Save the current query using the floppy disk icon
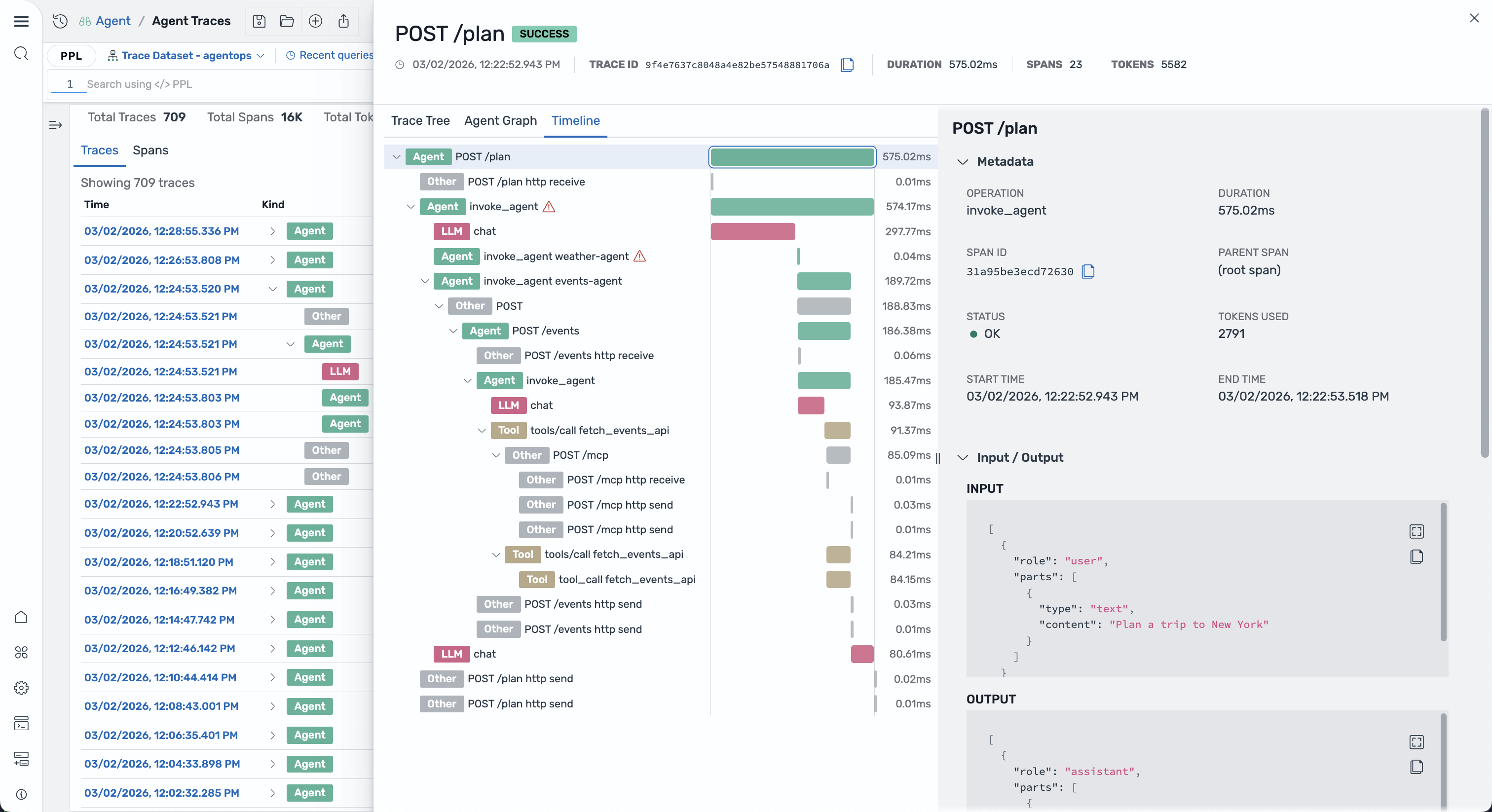 pyautogui.click(x=259, y=21)
